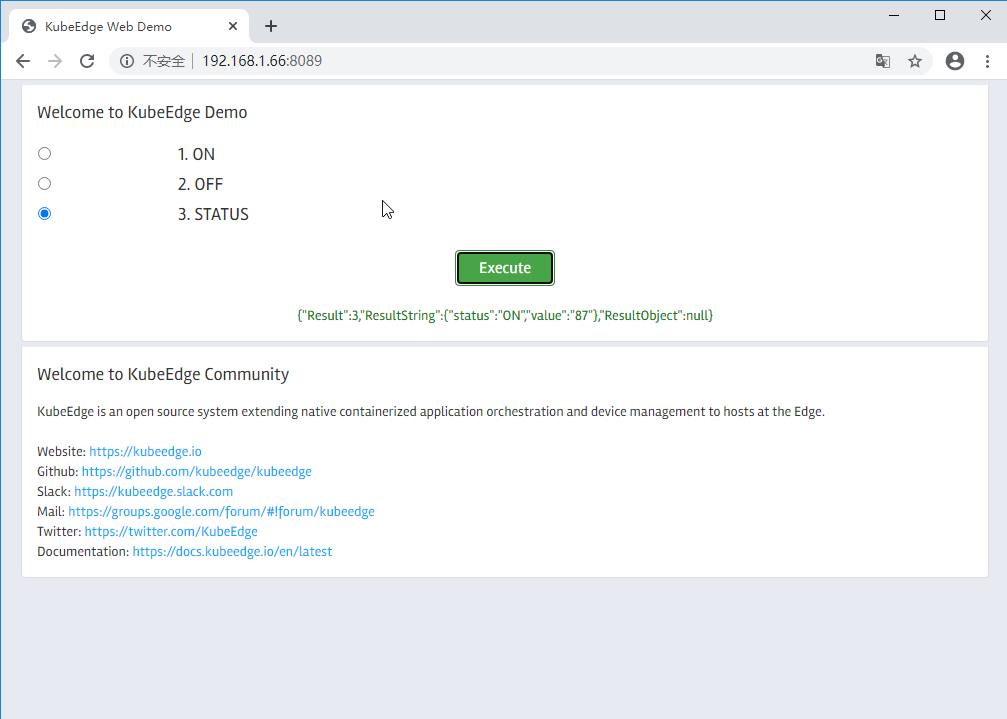Click the '2. OFF' option label

(x=200, y=184)
